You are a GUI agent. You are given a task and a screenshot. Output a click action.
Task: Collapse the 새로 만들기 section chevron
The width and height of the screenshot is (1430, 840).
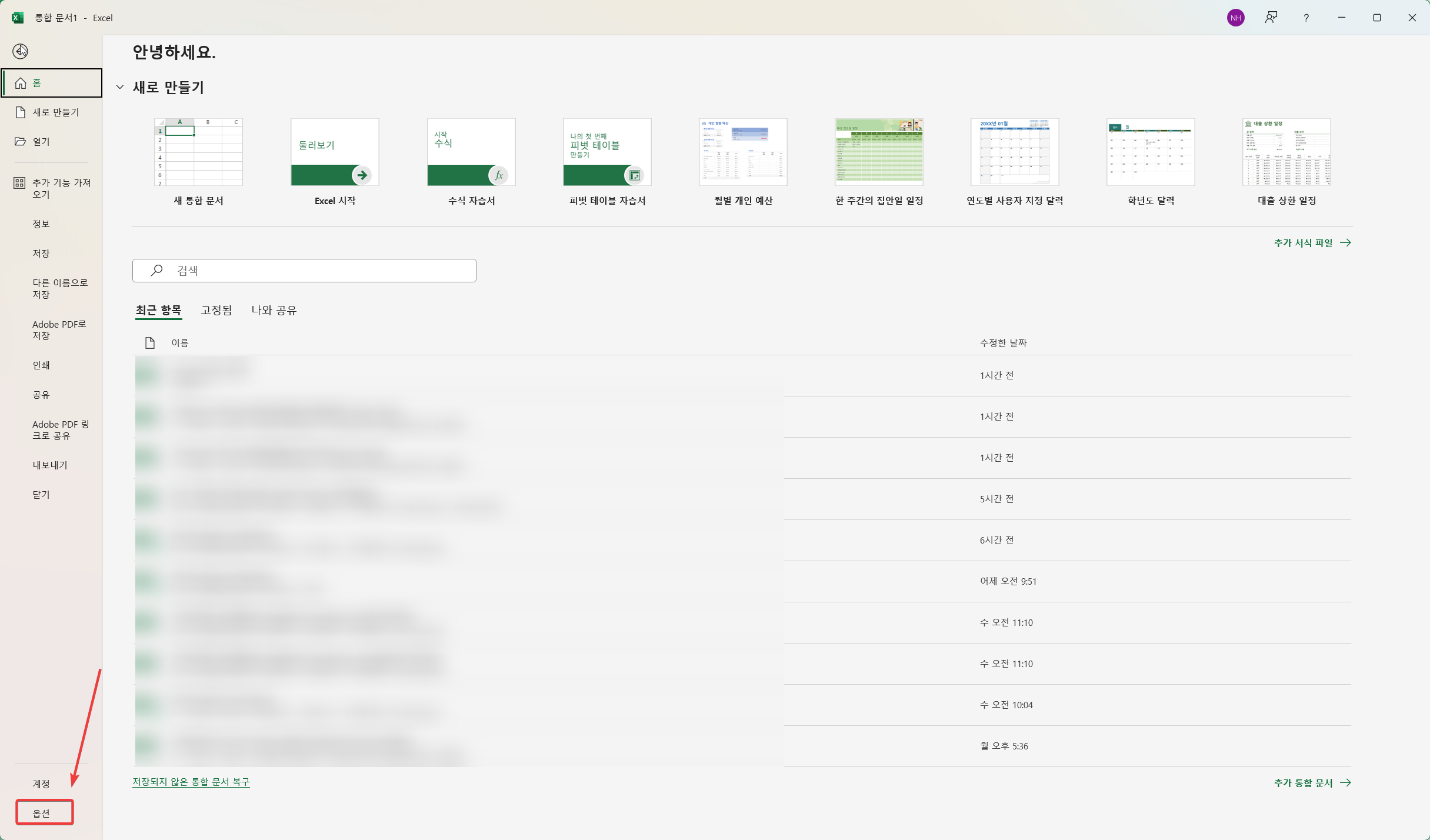tap(120, 87)
